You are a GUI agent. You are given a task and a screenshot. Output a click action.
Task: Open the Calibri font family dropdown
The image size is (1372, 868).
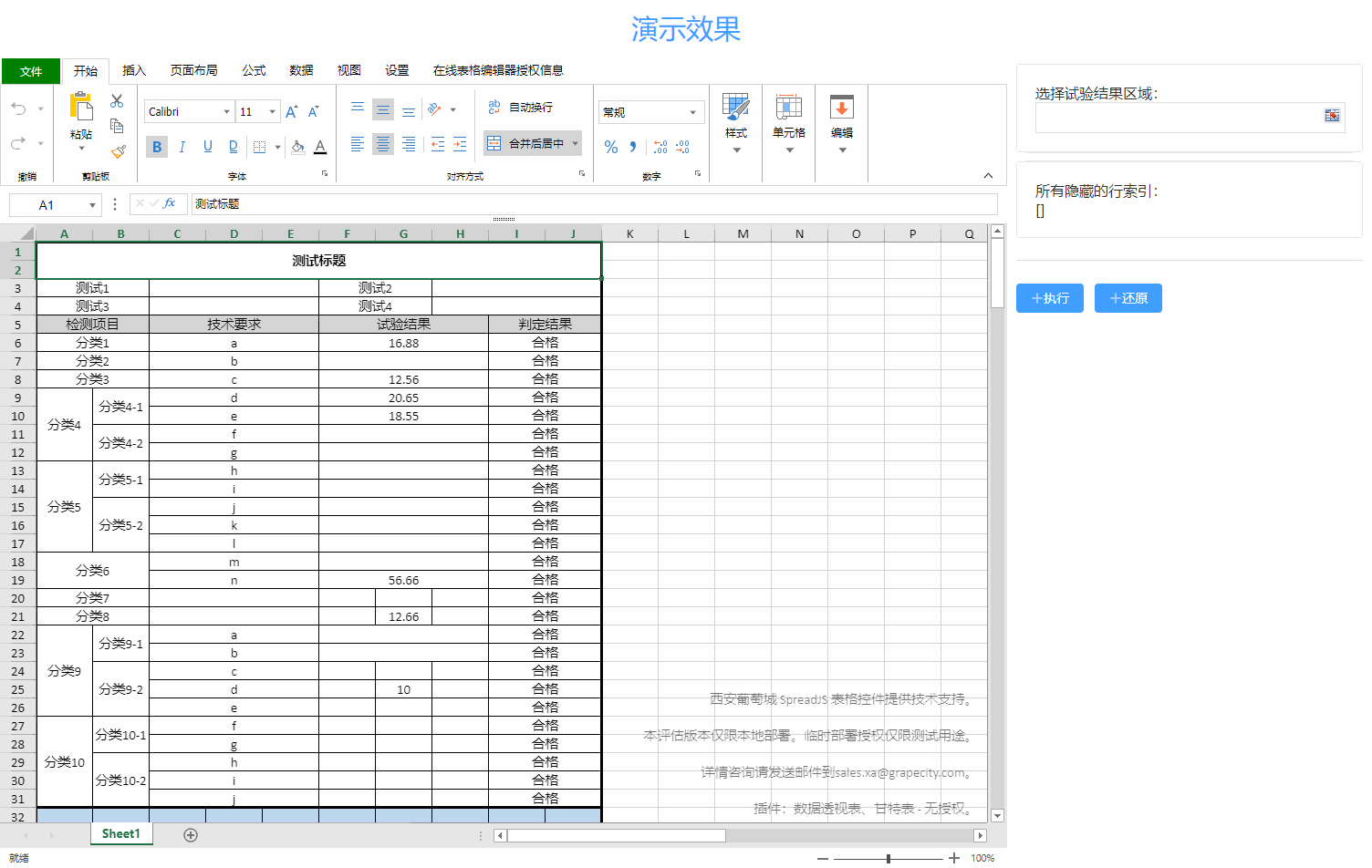click(227, 110)
